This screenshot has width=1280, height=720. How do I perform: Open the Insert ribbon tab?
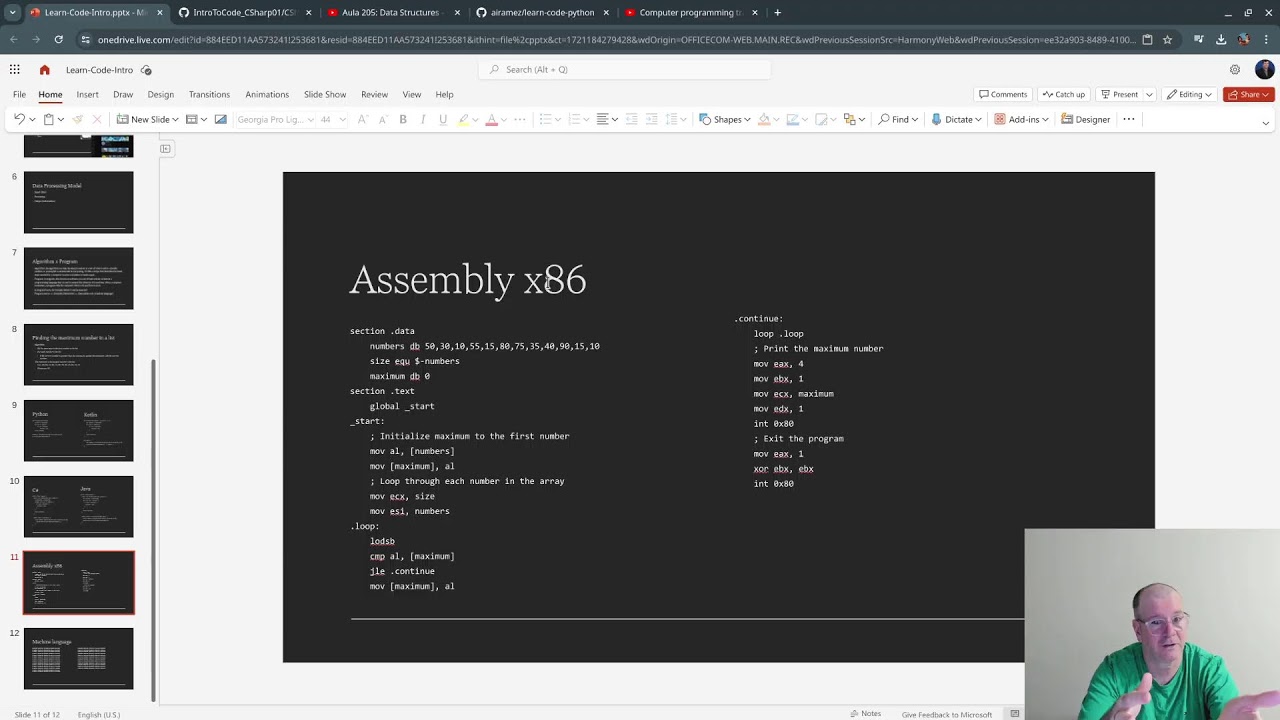pos(87,94)
